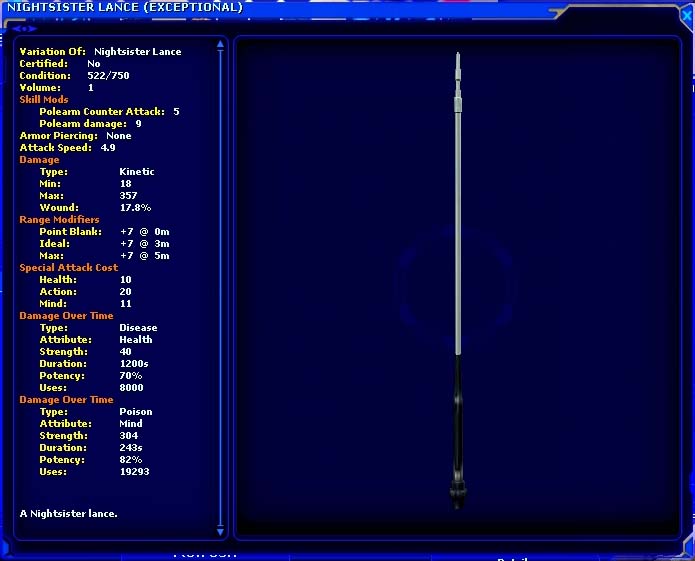Click the Disease duration 1200s
The height and width of the screenshot is (561, 695).
point(134,363)
